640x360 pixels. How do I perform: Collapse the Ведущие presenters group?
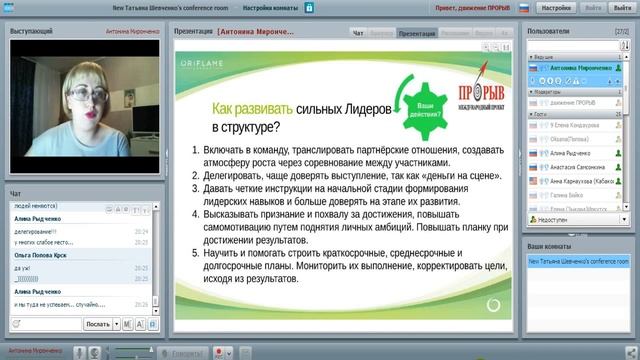click(574, 57)
